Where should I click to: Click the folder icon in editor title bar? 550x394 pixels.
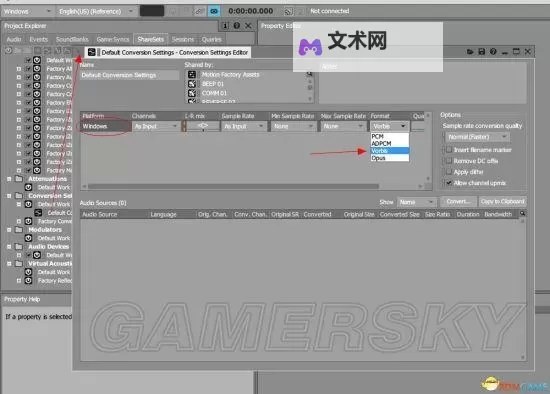tap(470, 52)
